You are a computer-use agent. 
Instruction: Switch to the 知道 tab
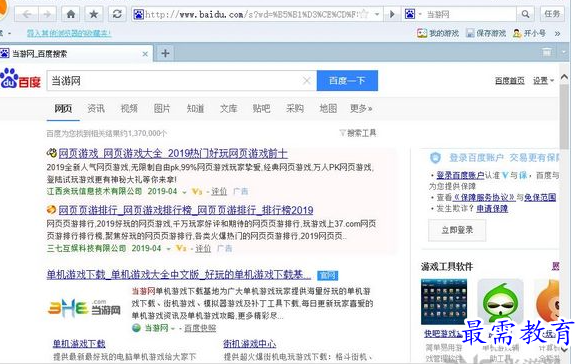(x=195, y=109)
